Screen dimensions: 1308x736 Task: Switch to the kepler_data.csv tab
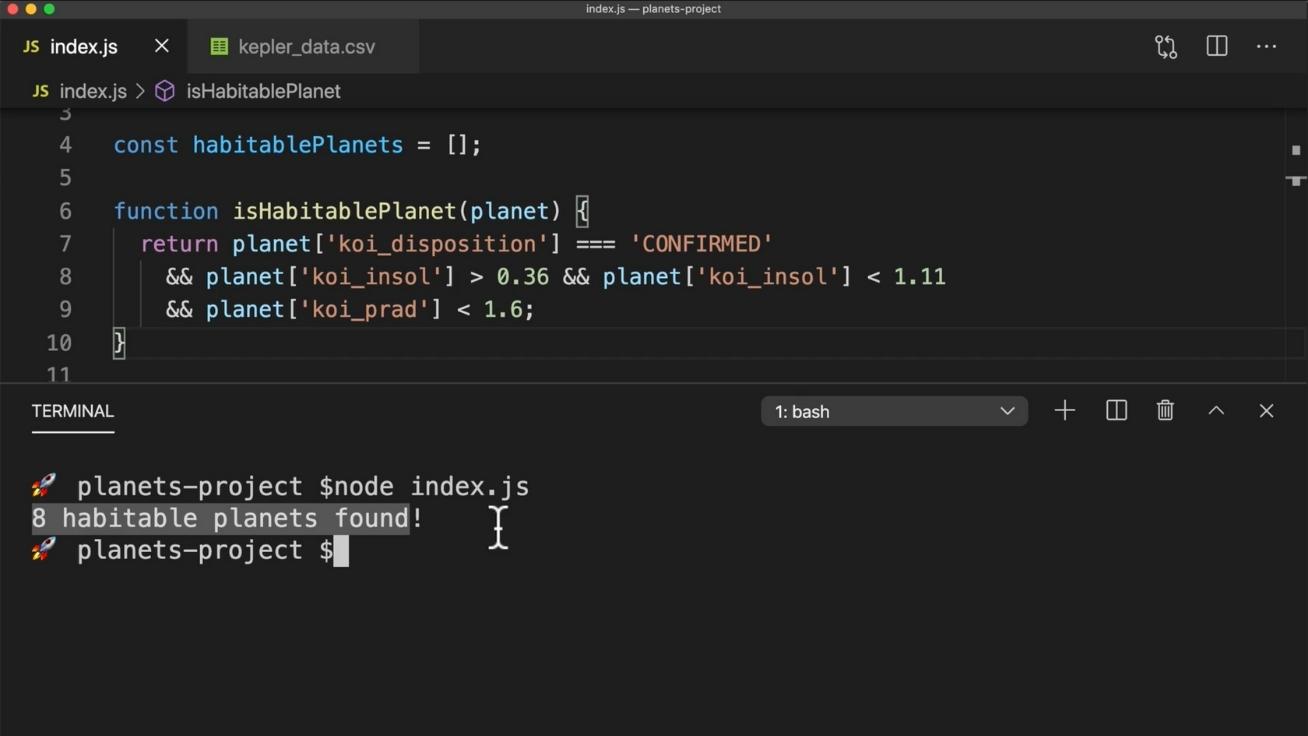coord(305,46)
